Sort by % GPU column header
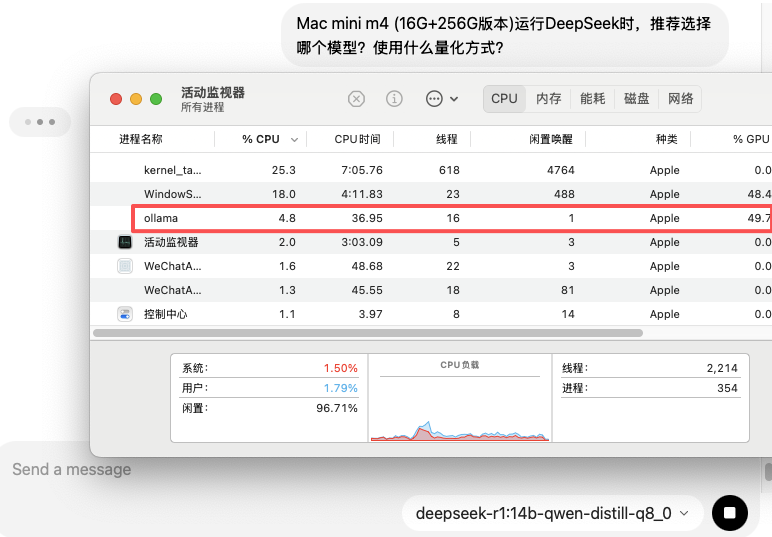 [751, 139]
